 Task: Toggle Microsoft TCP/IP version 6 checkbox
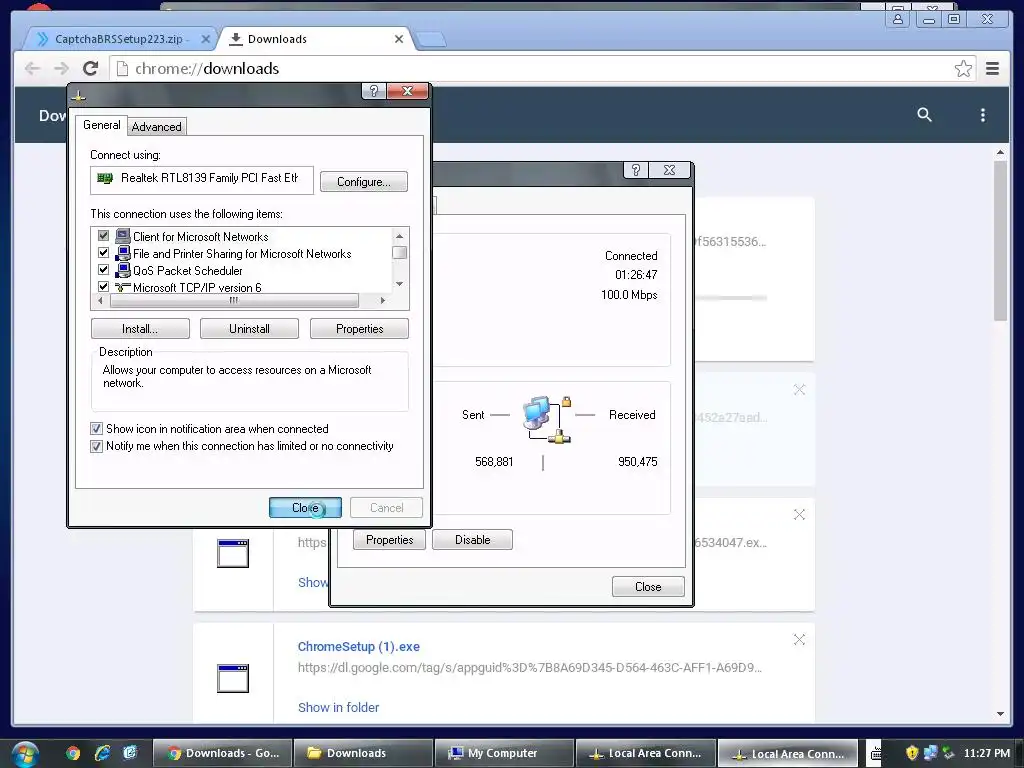(x=103, y=286)
